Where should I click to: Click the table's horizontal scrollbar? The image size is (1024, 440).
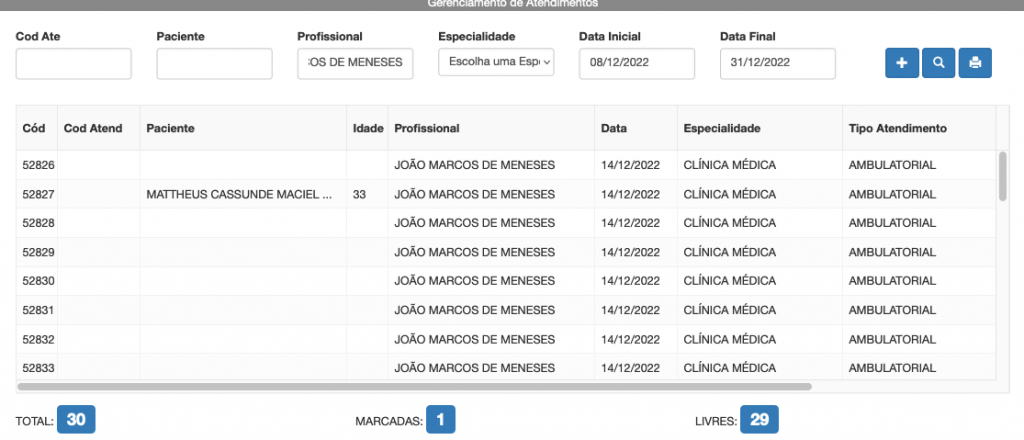tap(415, 386)
